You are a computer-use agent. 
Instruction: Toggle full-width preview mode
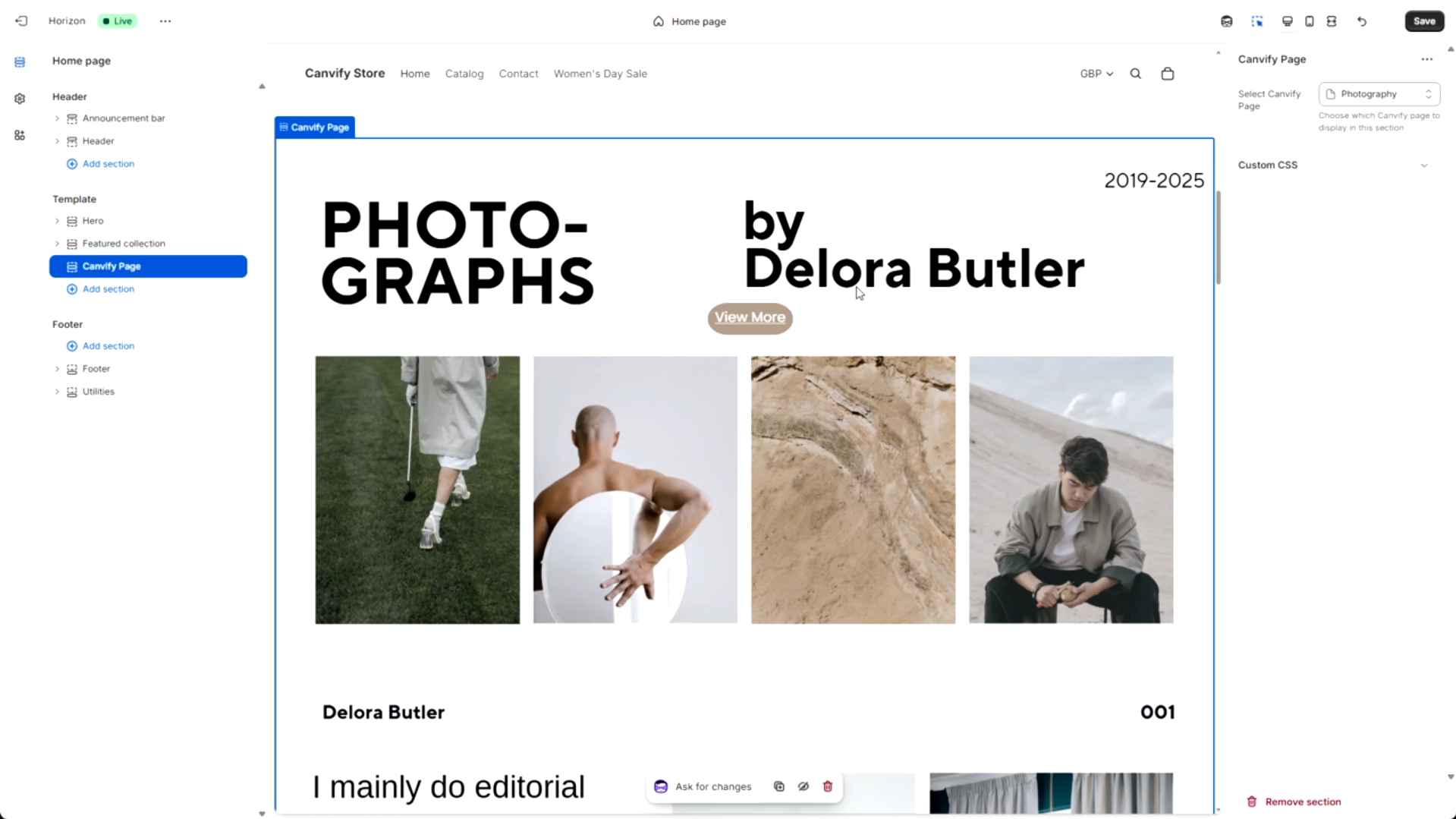pyautogui.click(x=1331, y=21)
